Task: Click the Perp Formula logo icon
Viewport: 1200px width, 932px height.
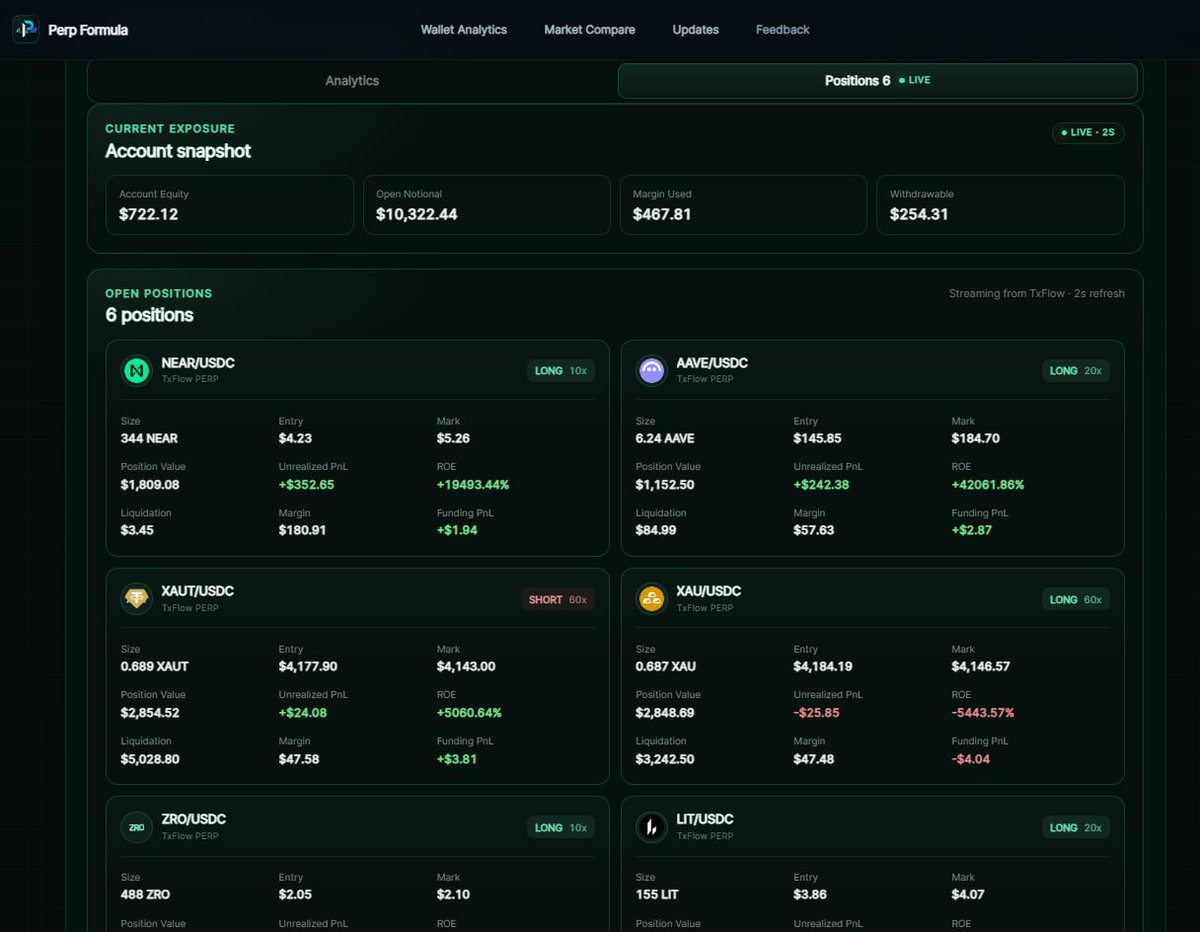Action: click(26, 29)
